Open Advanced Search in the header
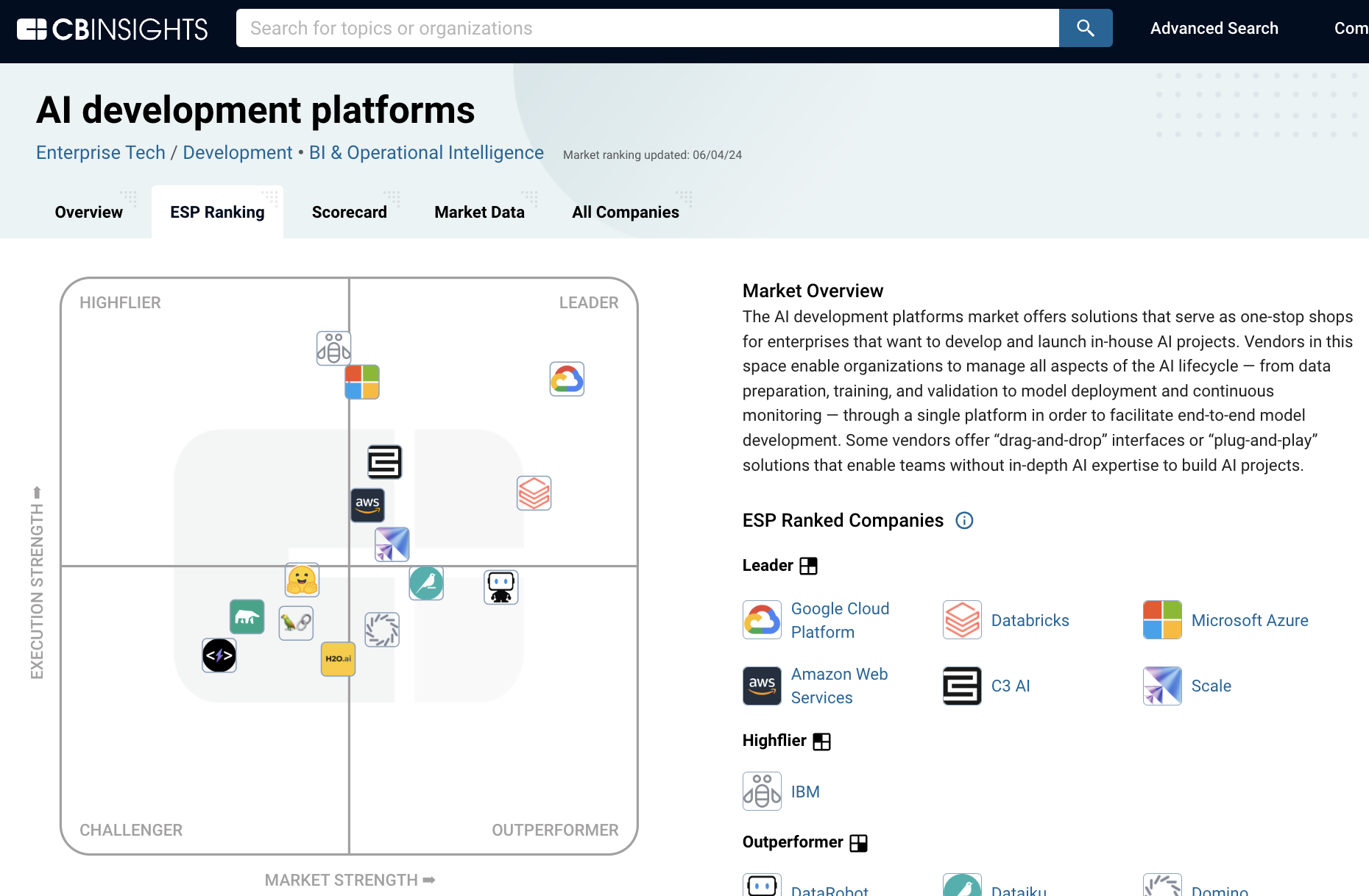Screen dimensions: 1369x896 click(x=1214, y=28)
